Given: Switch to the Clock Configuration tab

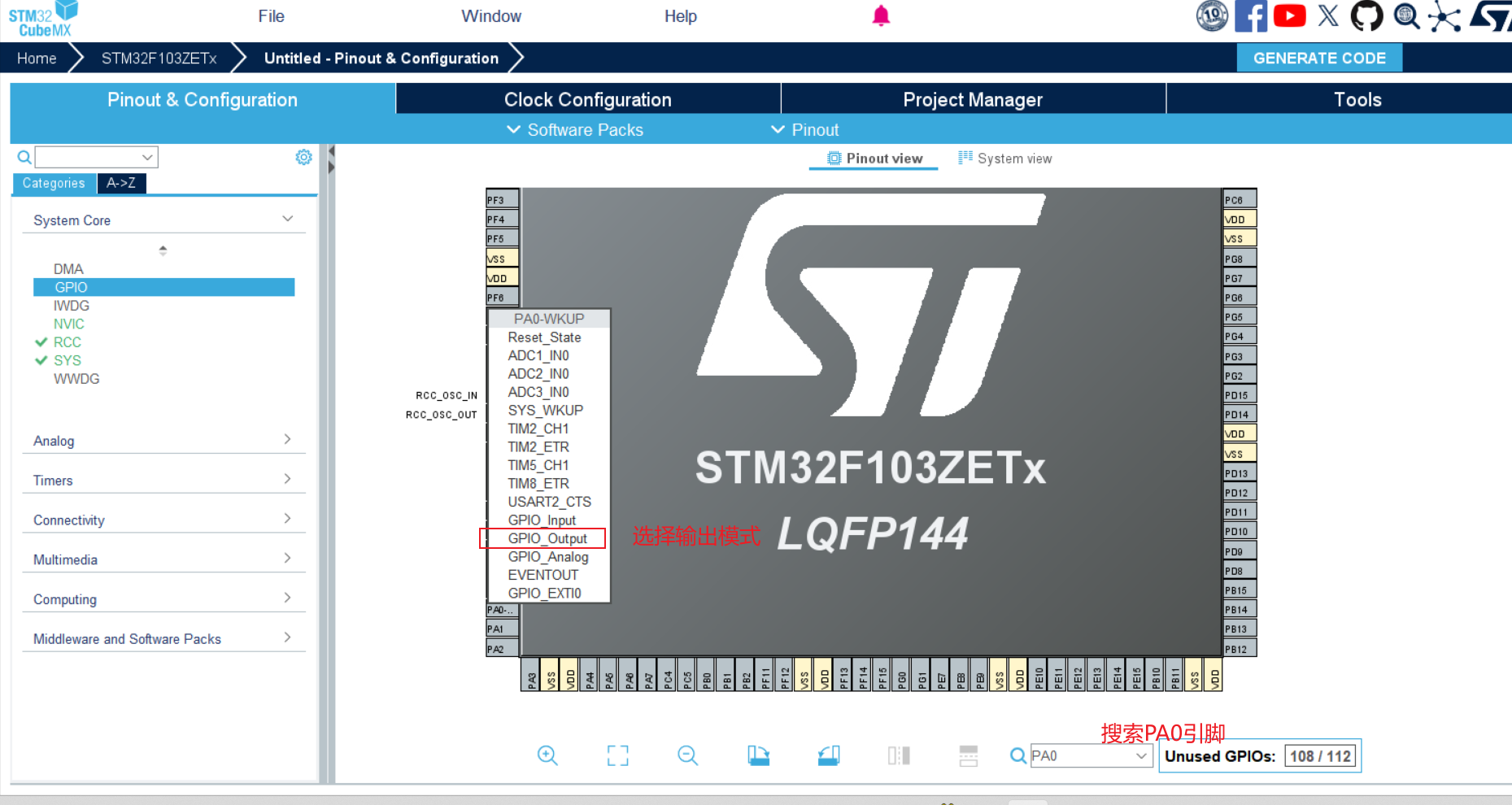Looking at the screenshot, I should (587, 99).
